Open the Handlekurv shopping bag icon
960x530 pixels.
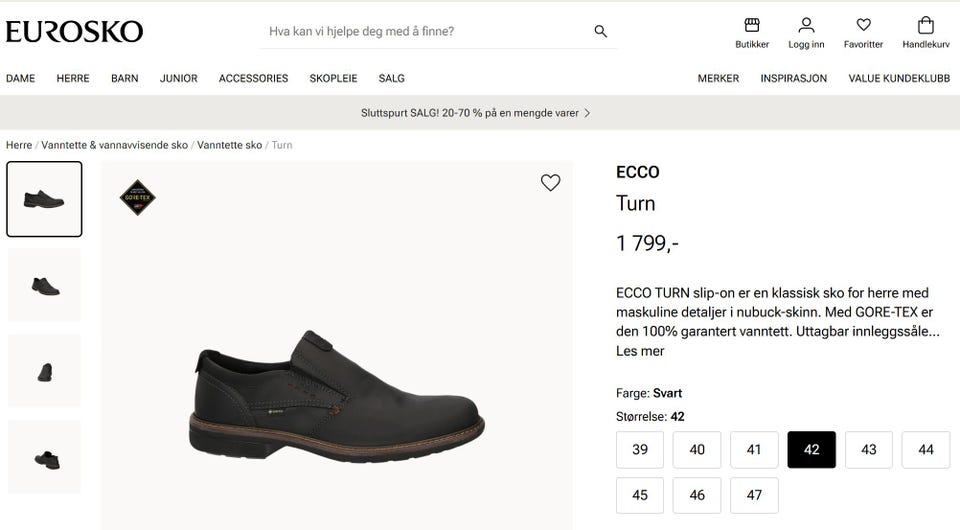click(x=925, y=26)
